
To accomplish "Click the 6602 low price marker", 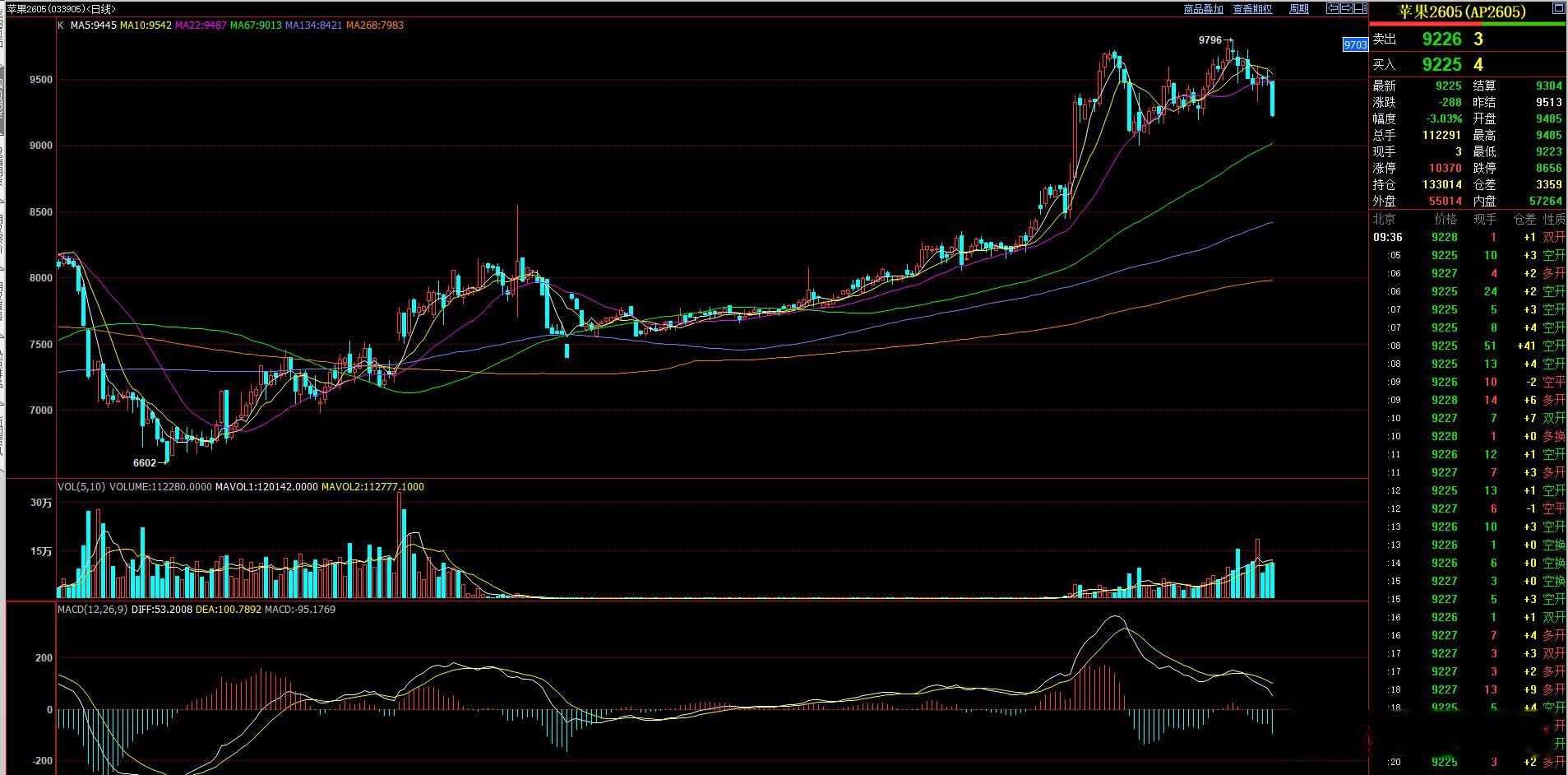I will [145, 463].
